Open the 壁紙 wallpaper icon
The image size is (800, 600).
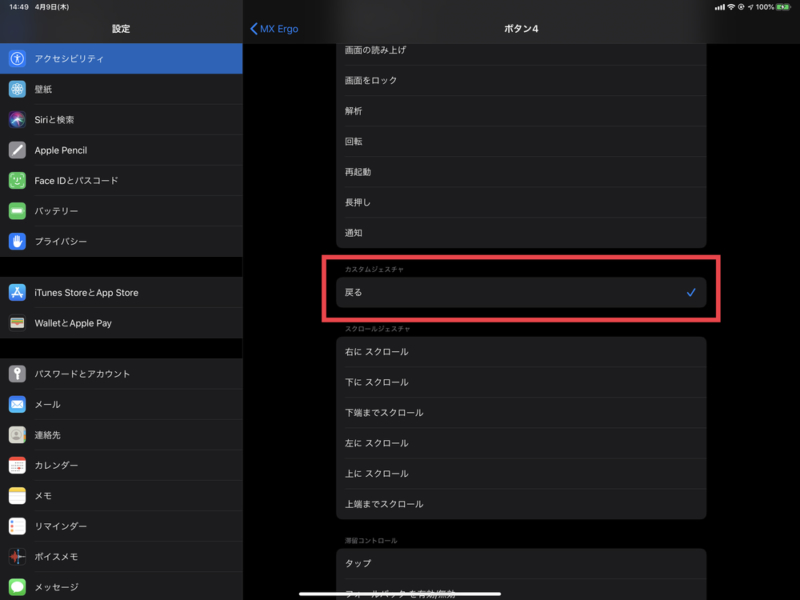pos(17,89)
